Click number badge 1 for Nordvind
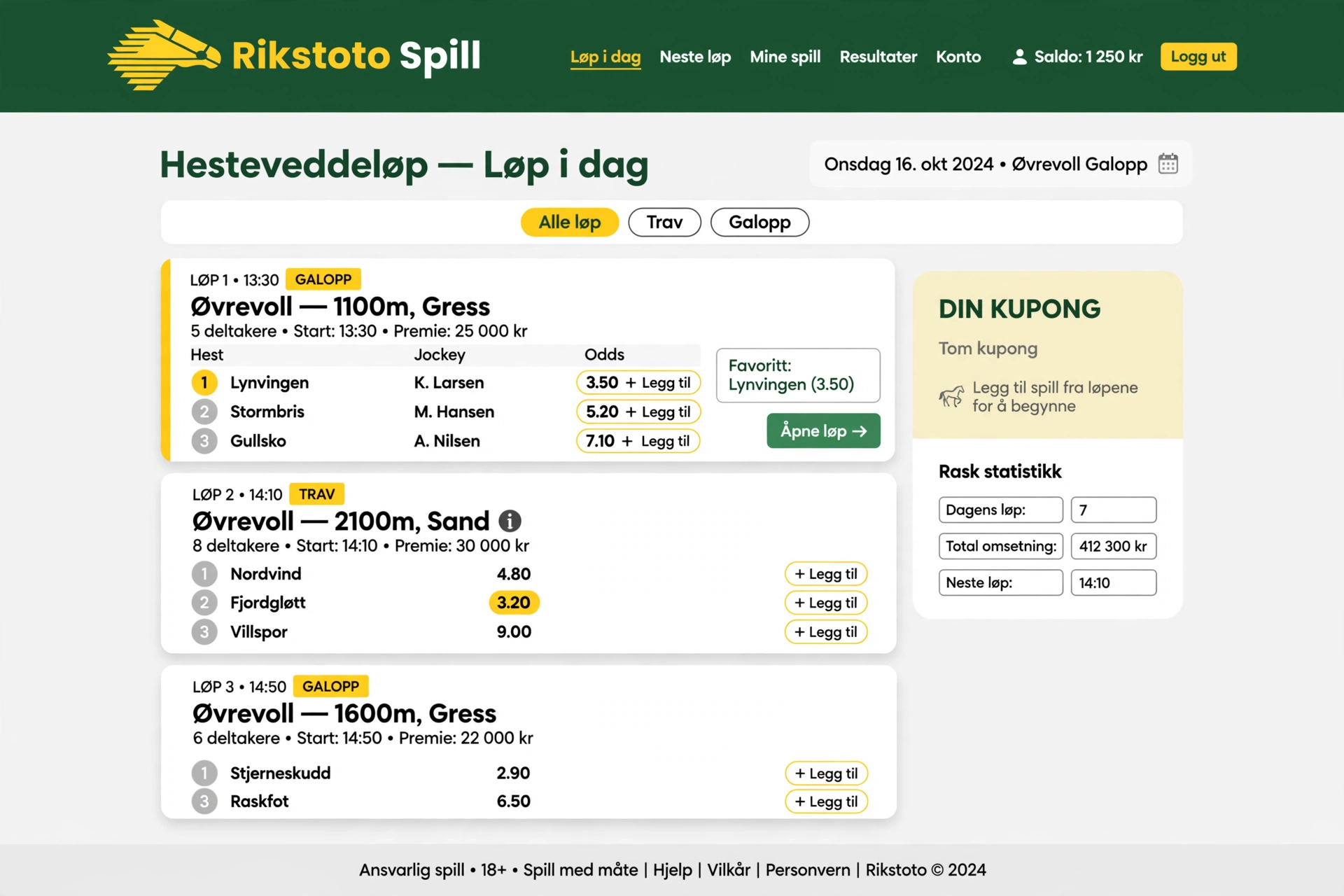1344x896 pixels. [x=204, y=574]
